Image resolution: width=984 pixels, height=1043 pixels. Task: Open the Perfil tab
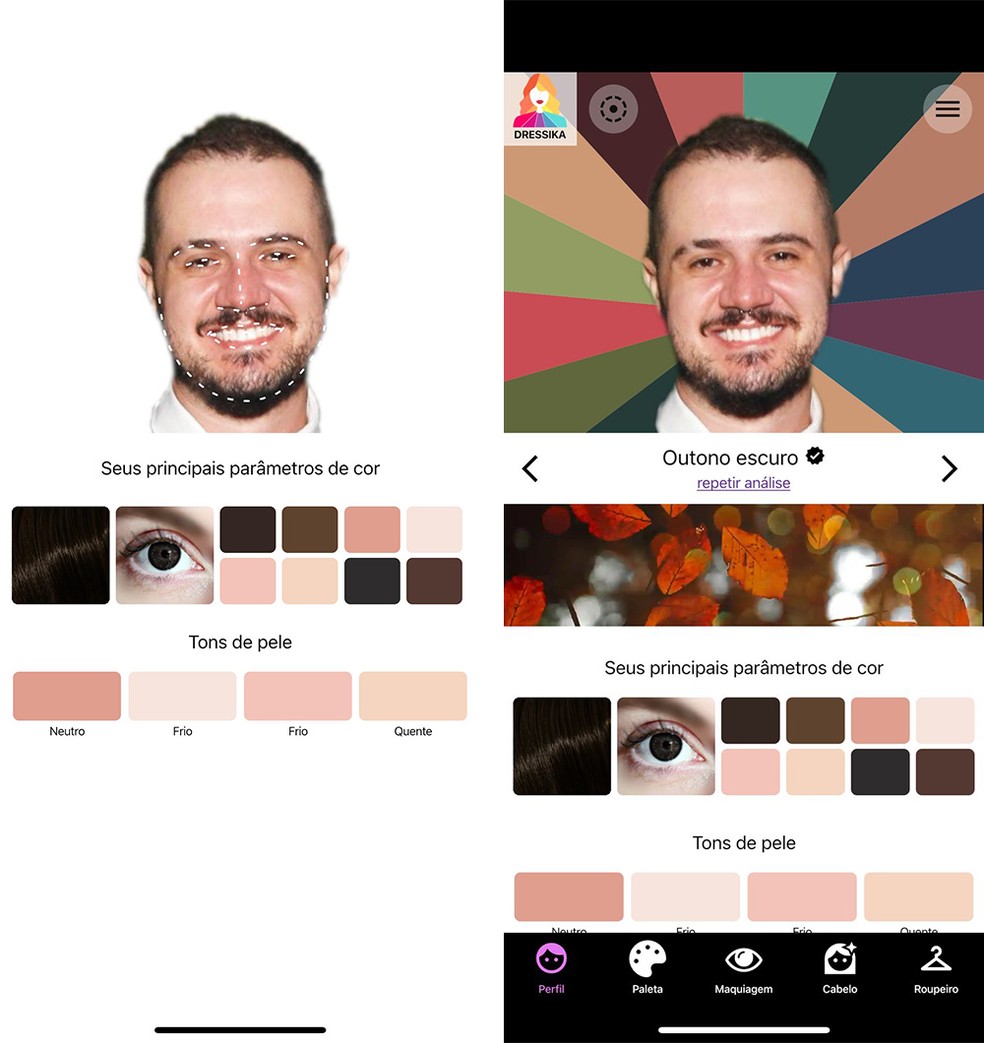[551, 968]
